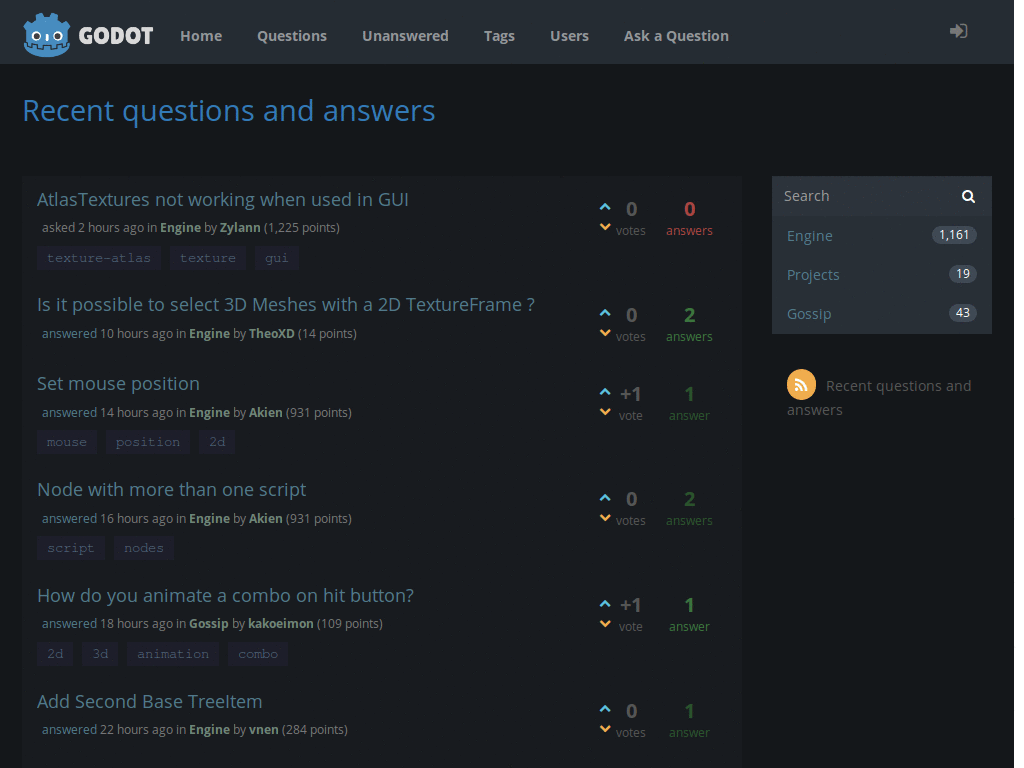Downvote the Set mouse position question
The width and height of the screenshot is (1024, 768).
tap(605, 412)
